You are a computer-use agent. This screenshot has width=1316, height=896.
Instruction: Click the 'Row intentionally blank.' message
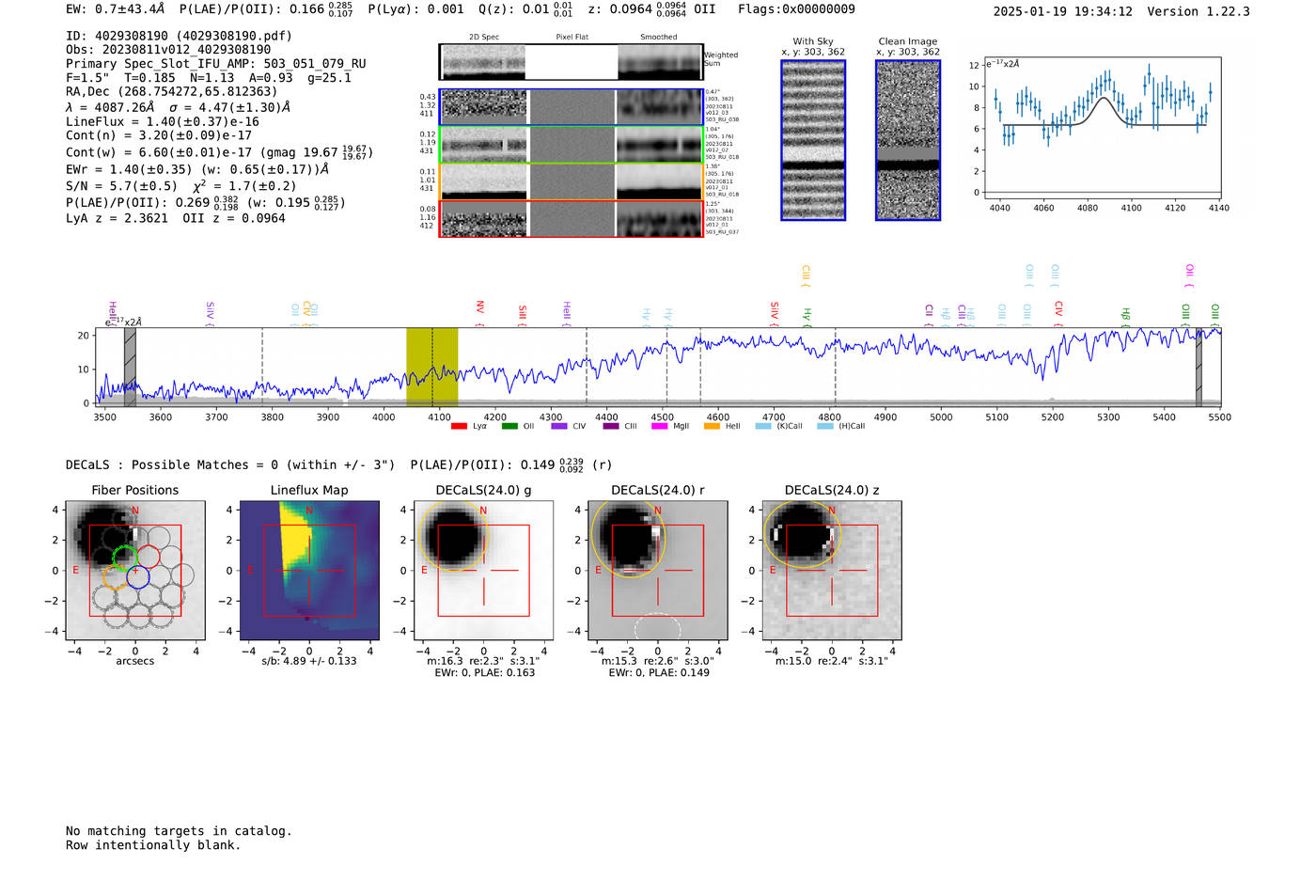click(x=153, y=845)
